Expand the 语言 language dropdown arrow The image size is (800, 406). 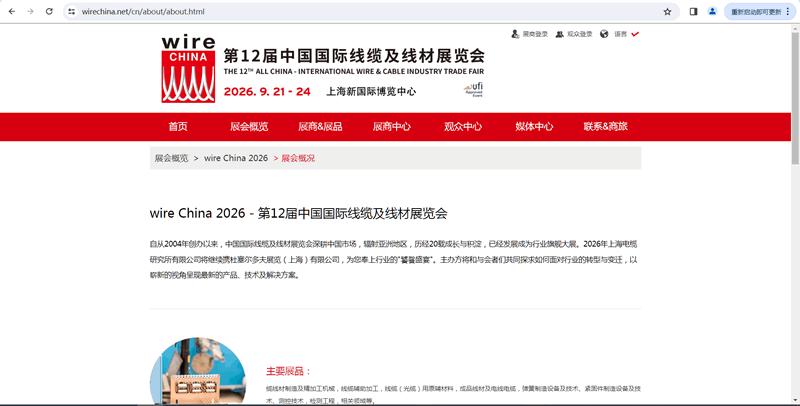[635, 34]
